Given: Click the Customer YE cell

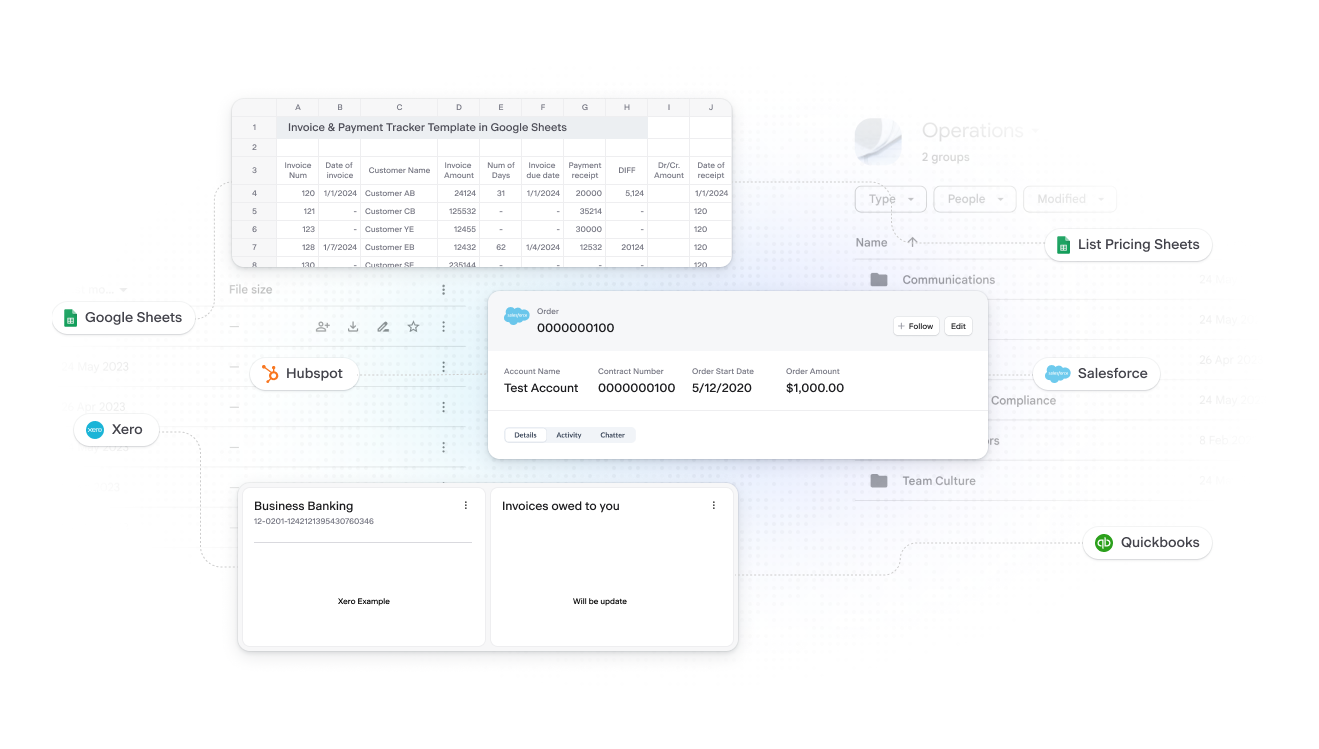Looking at the screenshot, I should click(399, 230).
